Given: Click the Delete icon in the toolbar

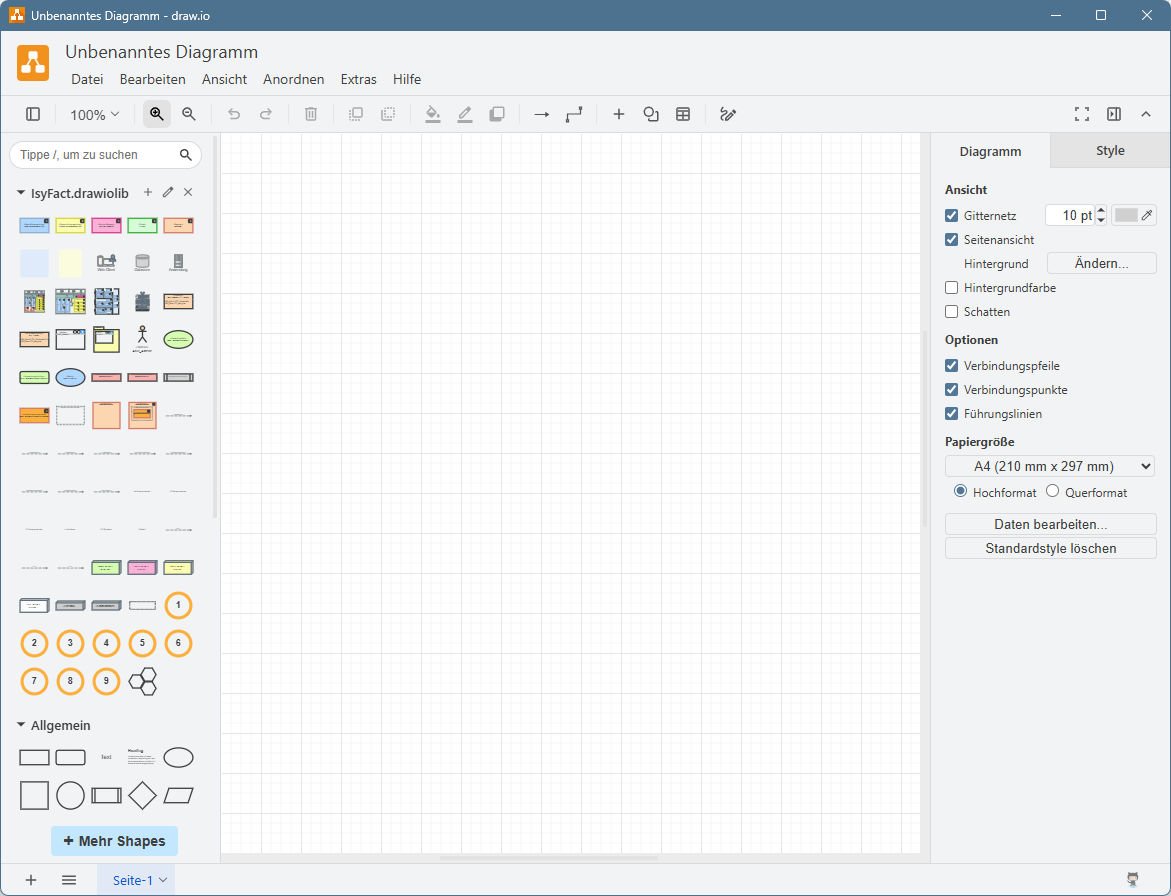Looking at the screenshot, I should pyautogui.click(x=310, y=114).
